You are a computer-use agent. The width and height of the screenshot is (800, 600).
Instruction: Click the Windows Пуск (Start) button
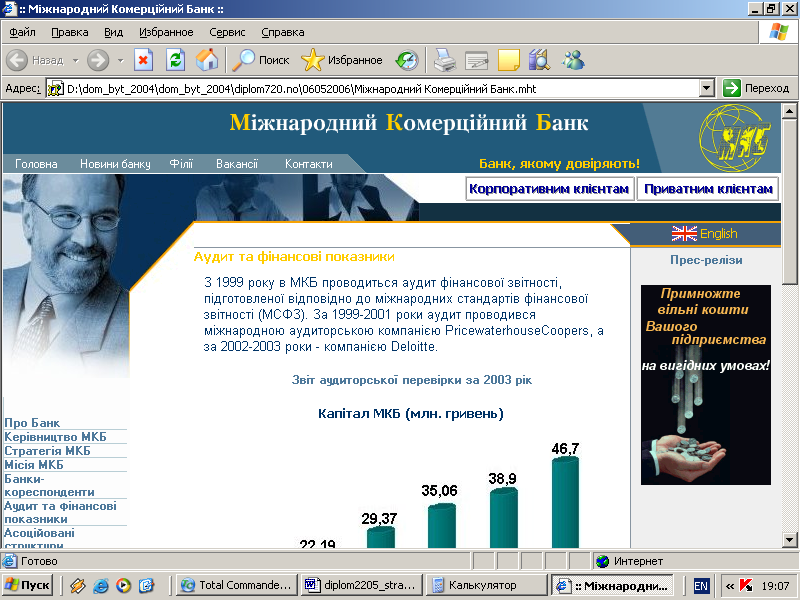[28, 585]
